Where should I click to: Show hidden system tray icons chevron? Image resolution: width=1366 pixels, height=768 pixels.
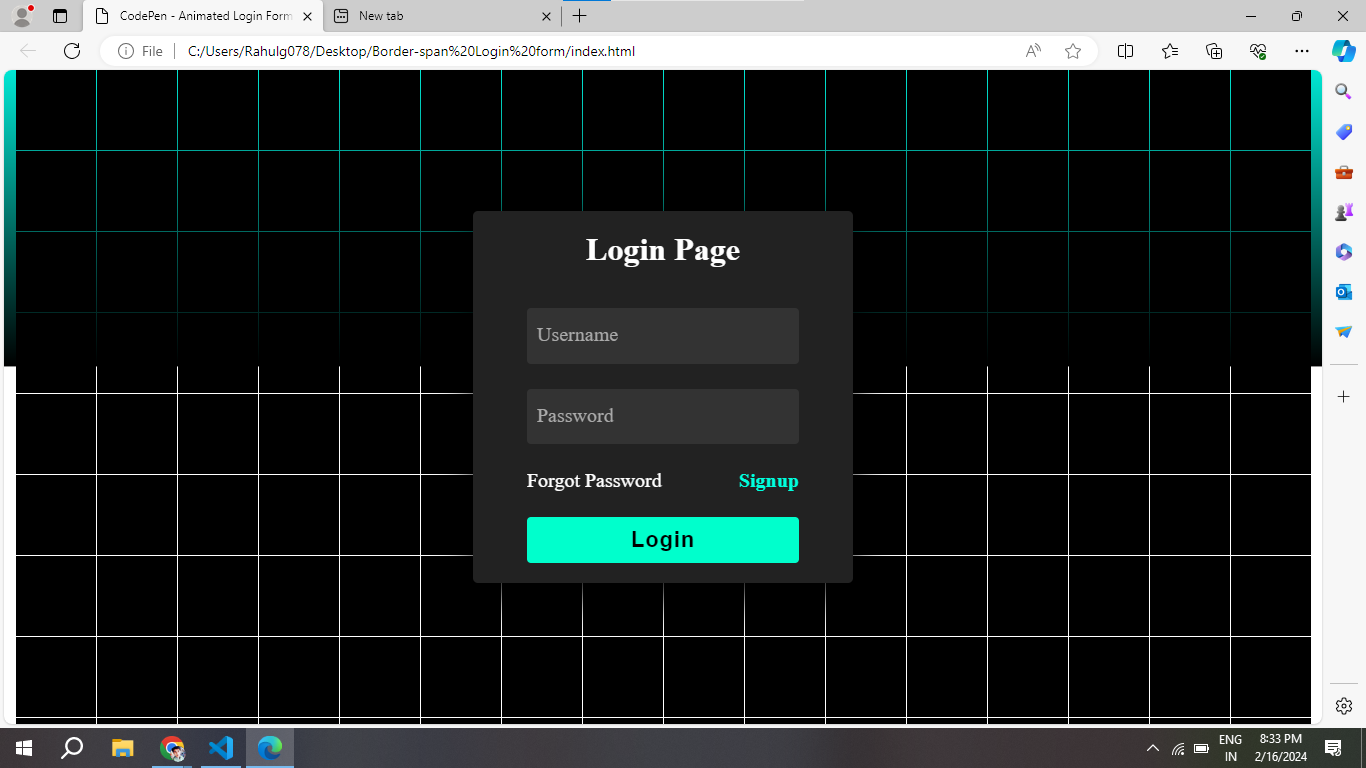(x=1152, y=748)
